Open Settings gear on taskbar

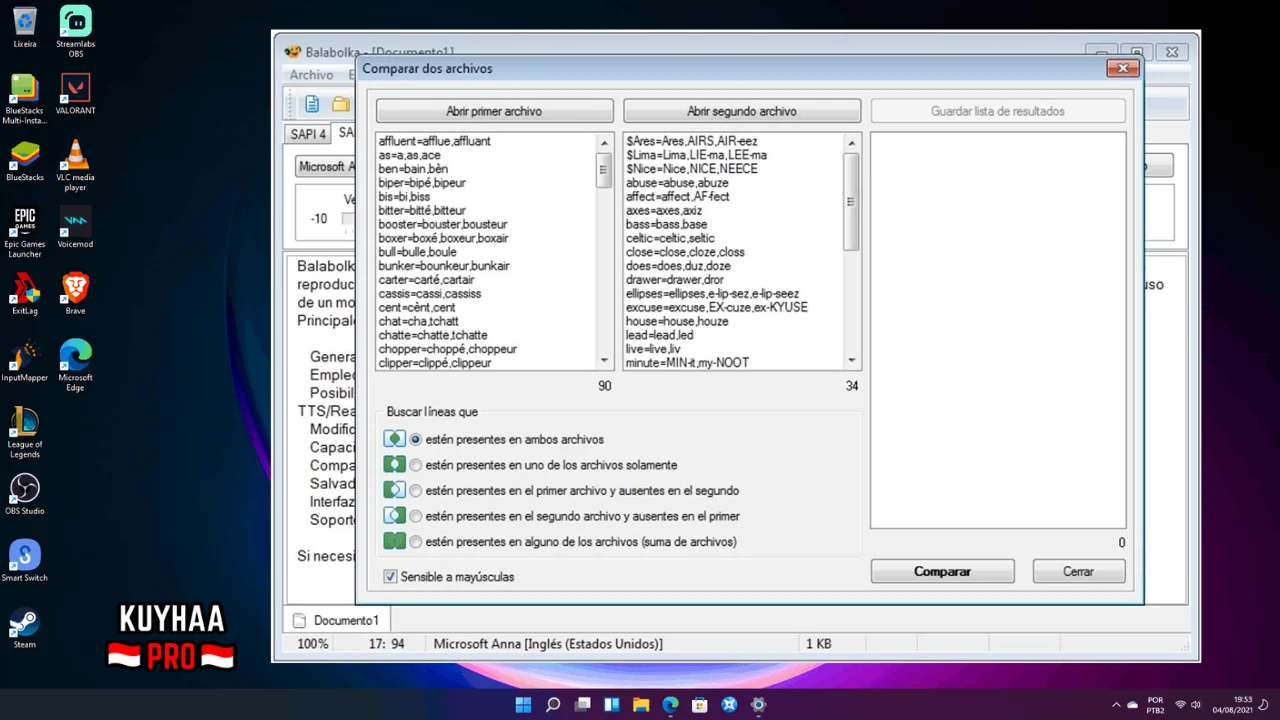click(x=759, y=705)
